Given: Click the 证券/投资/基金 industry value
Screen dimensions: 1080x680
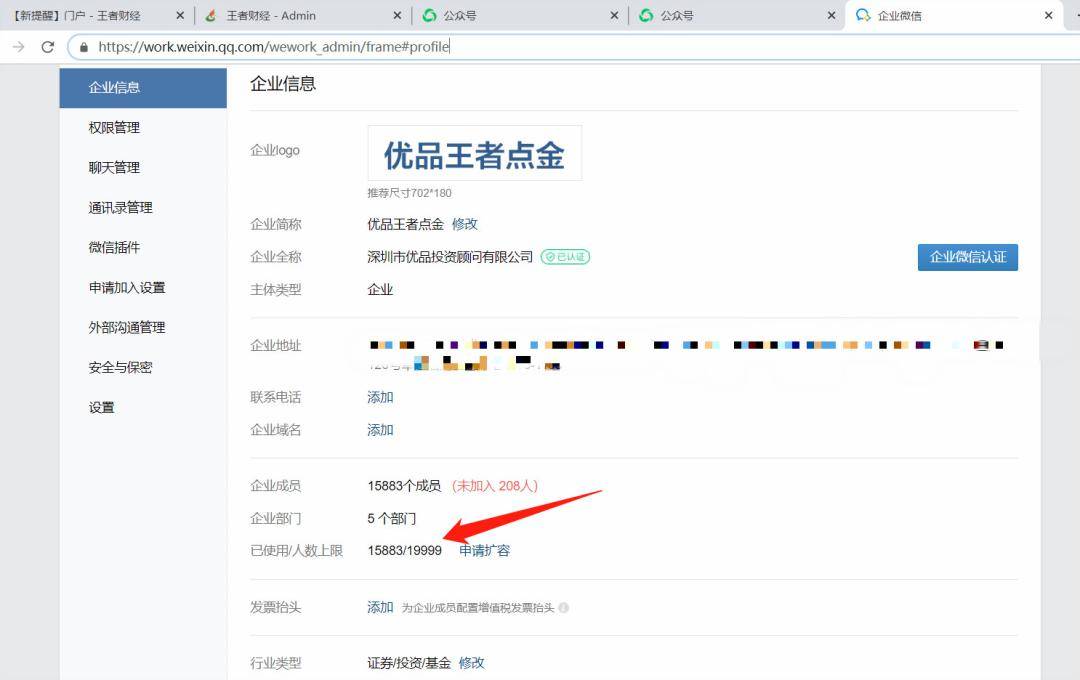Looking at the screenshot, I should click(409, 663).
